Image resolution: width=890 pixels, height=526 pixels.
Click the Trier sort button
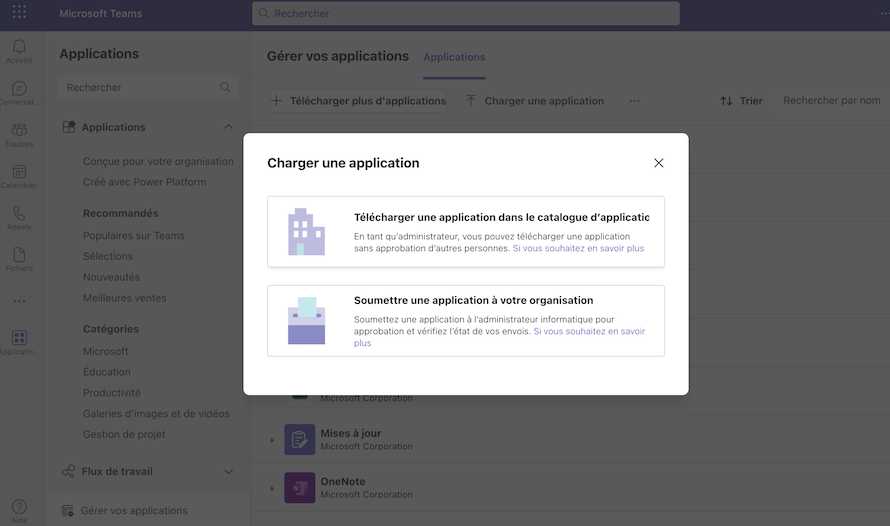(x=741, y=101)
